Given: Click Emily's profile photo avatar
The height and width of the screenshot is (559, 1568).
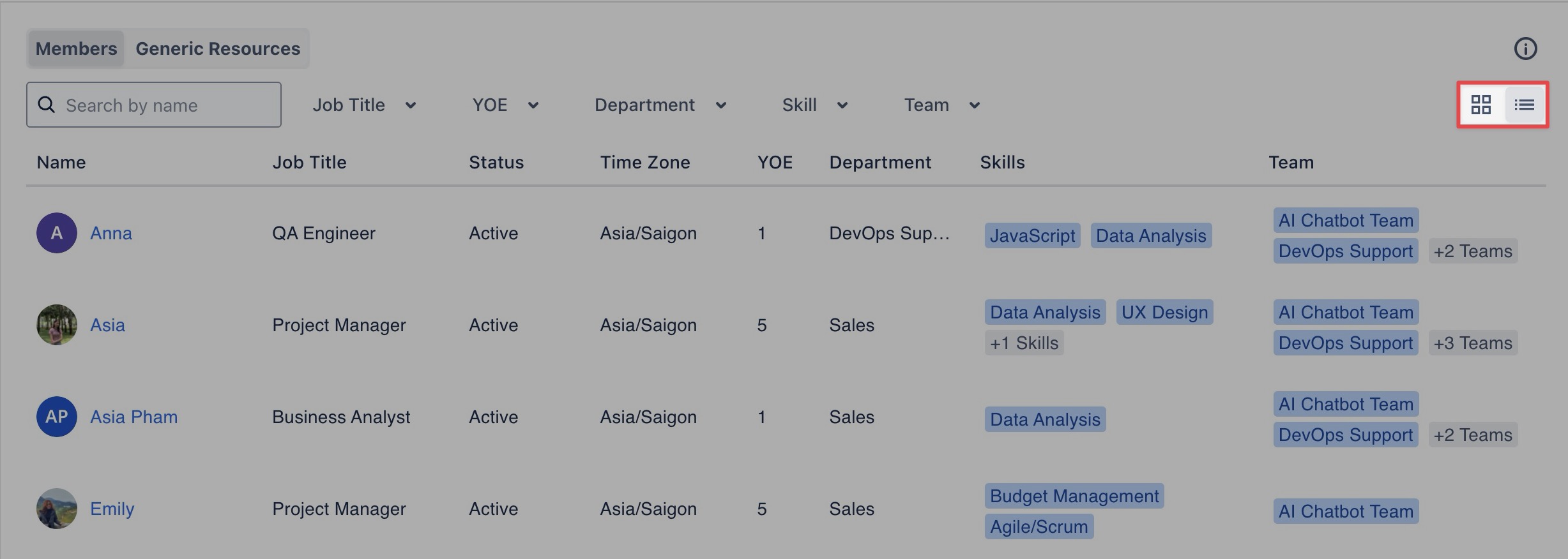Looking at the screenshot, I should (57, 509).
